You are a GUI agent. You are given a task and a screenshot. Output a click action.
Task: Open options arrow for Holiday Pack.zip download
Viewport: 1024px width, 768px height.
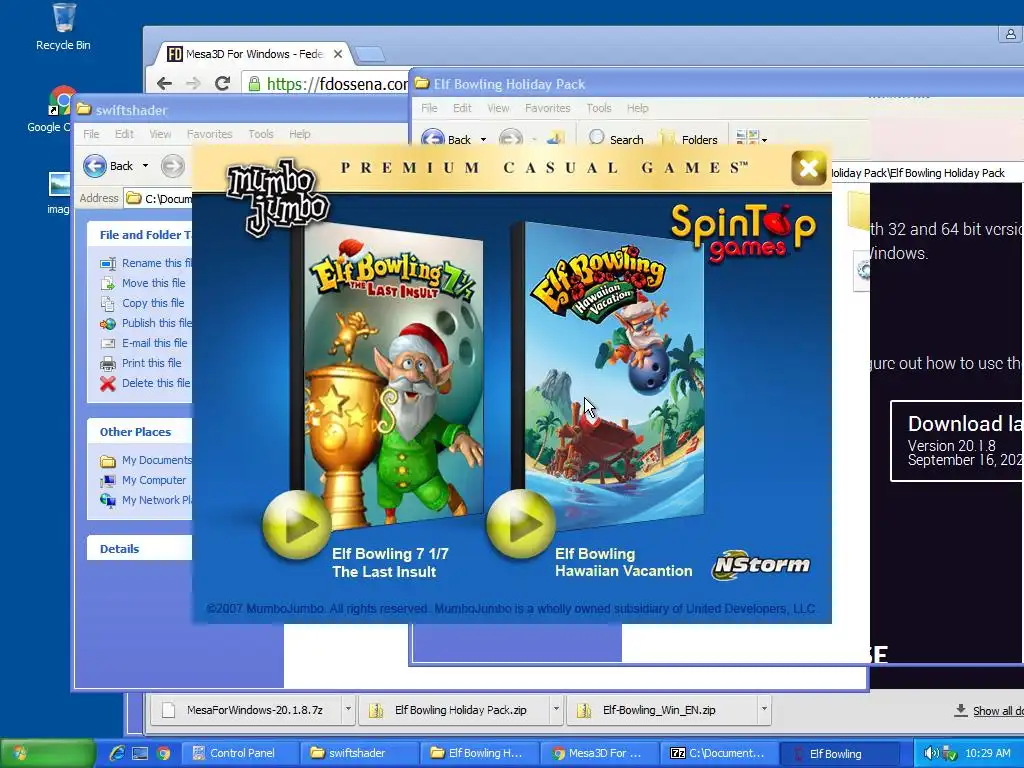[x=556, y=710]
